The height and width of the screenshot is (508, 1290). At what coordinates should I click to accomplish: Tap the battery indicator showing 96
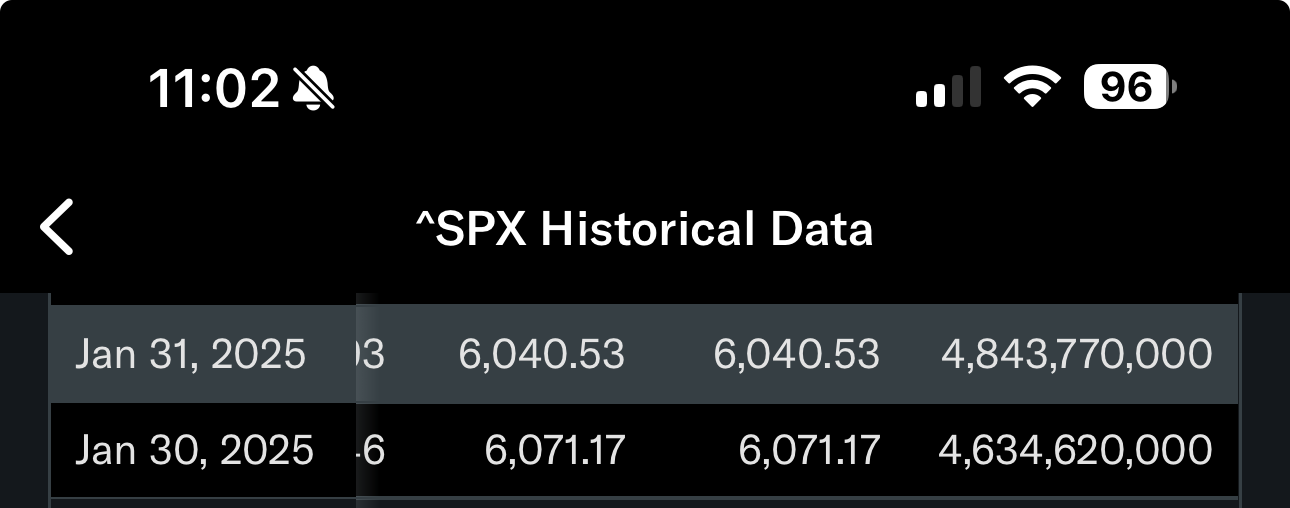pyautogui.click(x=1130, y=88)
